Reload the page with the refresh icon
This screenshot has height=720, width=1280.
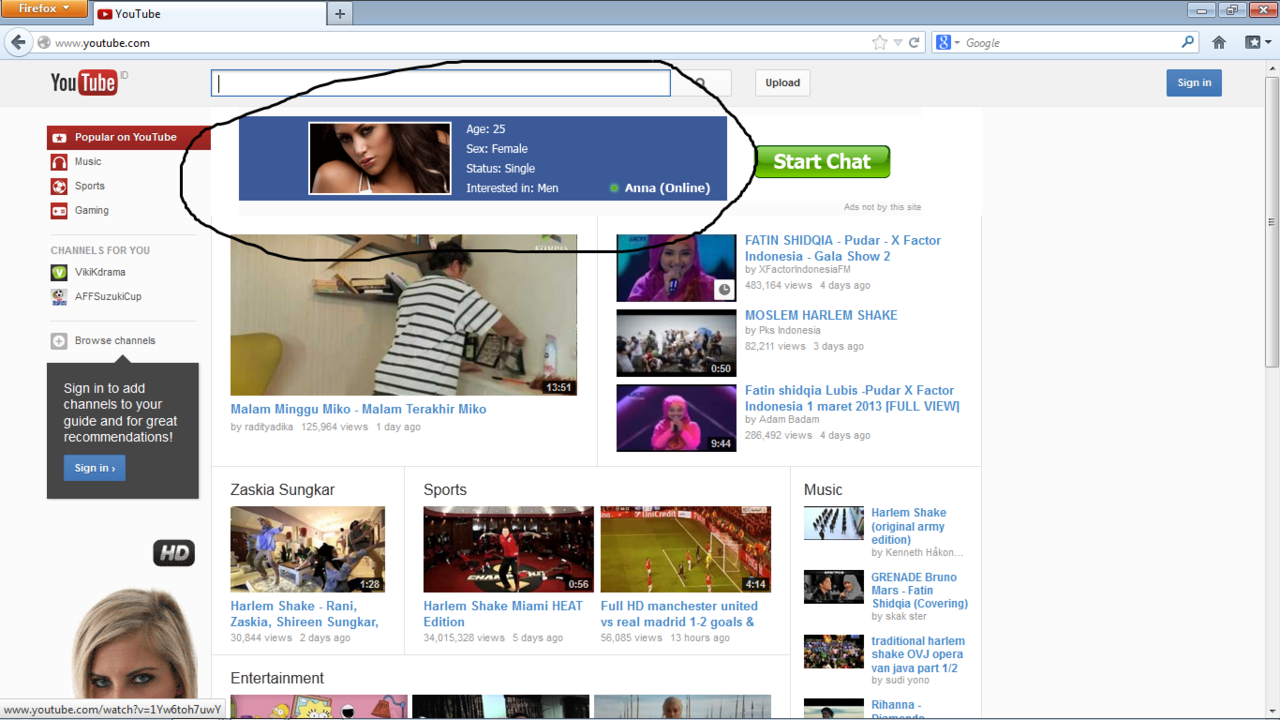914,43
